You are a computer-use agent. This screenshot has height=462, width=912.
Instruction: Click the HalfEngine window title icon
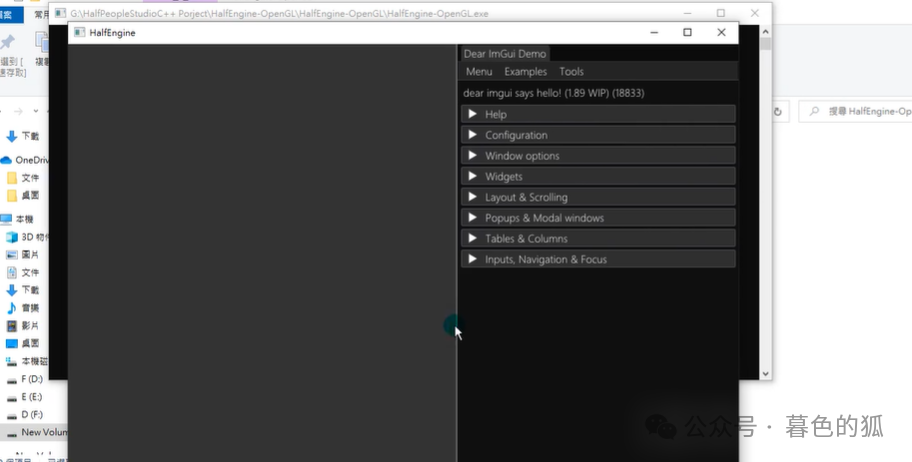click(x=80, y=33)
